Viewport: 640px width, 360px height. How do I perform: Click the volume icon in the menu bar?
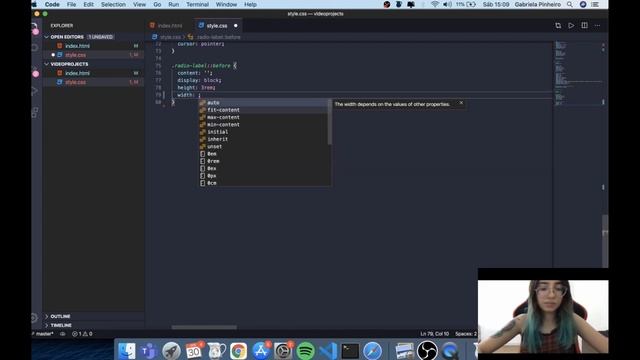[x=447, y=4]
